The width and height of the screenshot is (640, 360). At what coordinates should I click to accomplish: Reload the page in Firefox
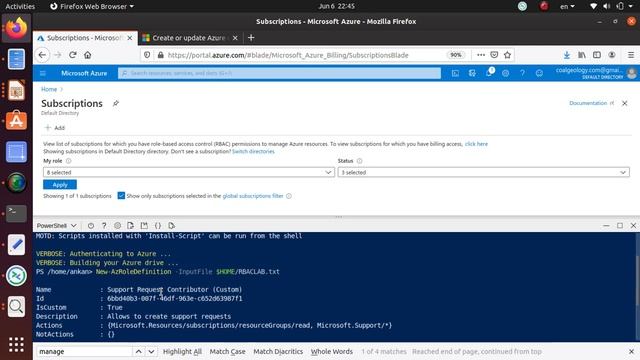click(73, 55)
